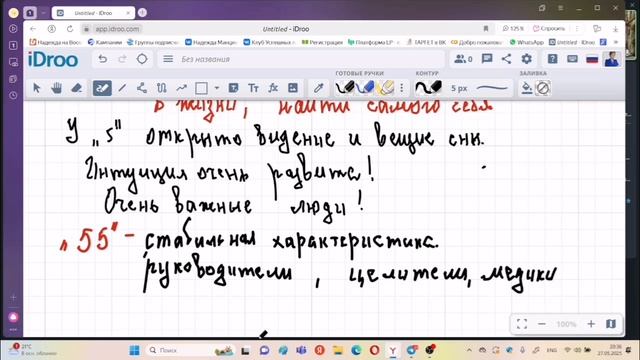The height and width of the screenshot is (360, 640).
Task: Switch to the 'Untitled - iDroo' tab
Action: tap(93, 13)
